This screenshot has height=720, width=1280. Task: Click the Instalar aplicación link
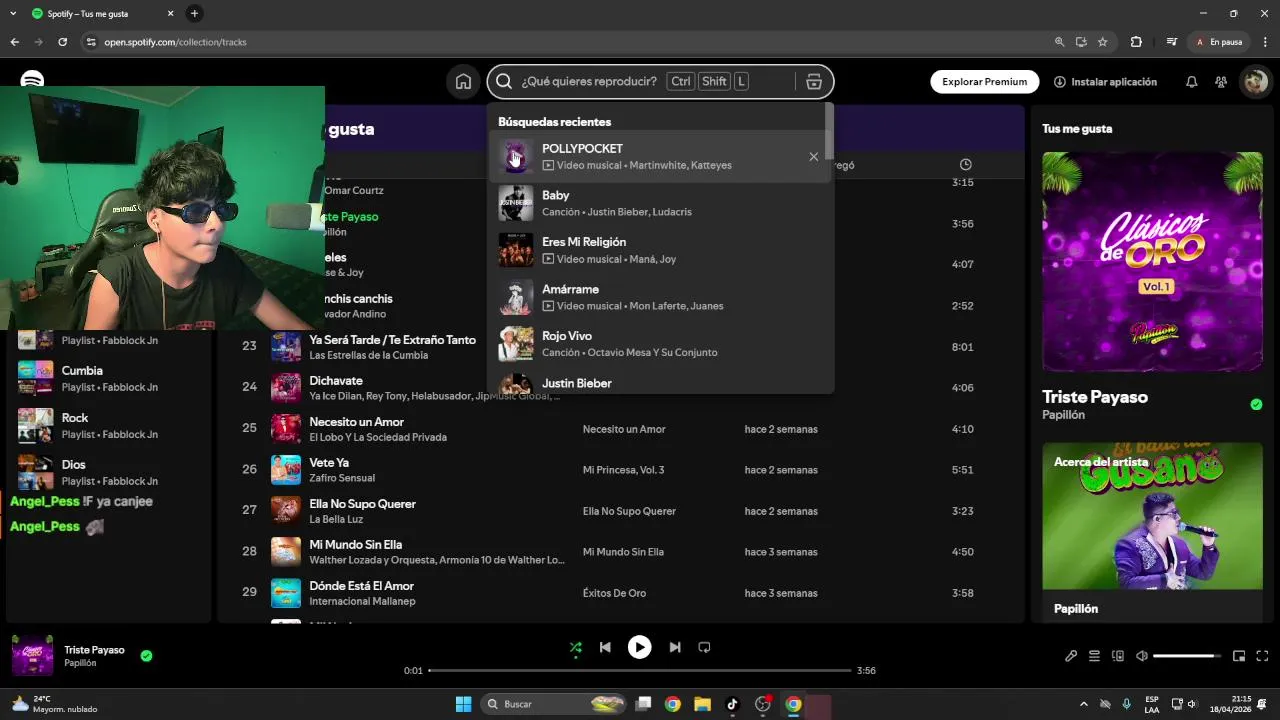coord(1105,82)
